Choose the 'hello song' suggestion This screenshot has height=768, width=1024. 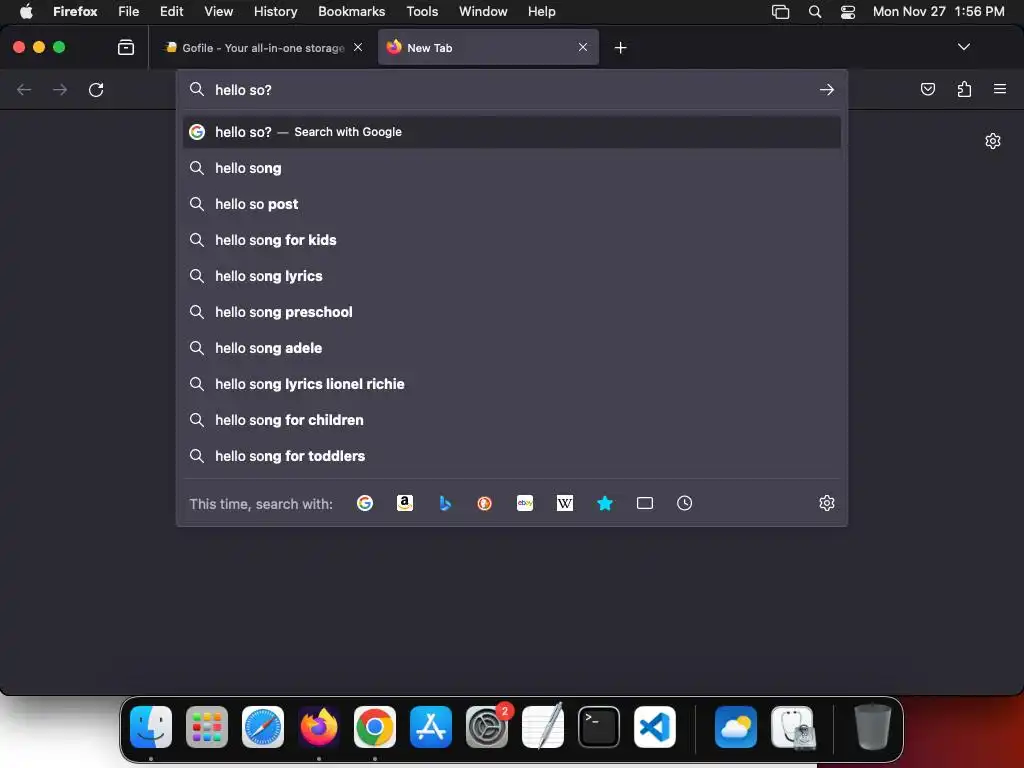click(x=512, y=168)
